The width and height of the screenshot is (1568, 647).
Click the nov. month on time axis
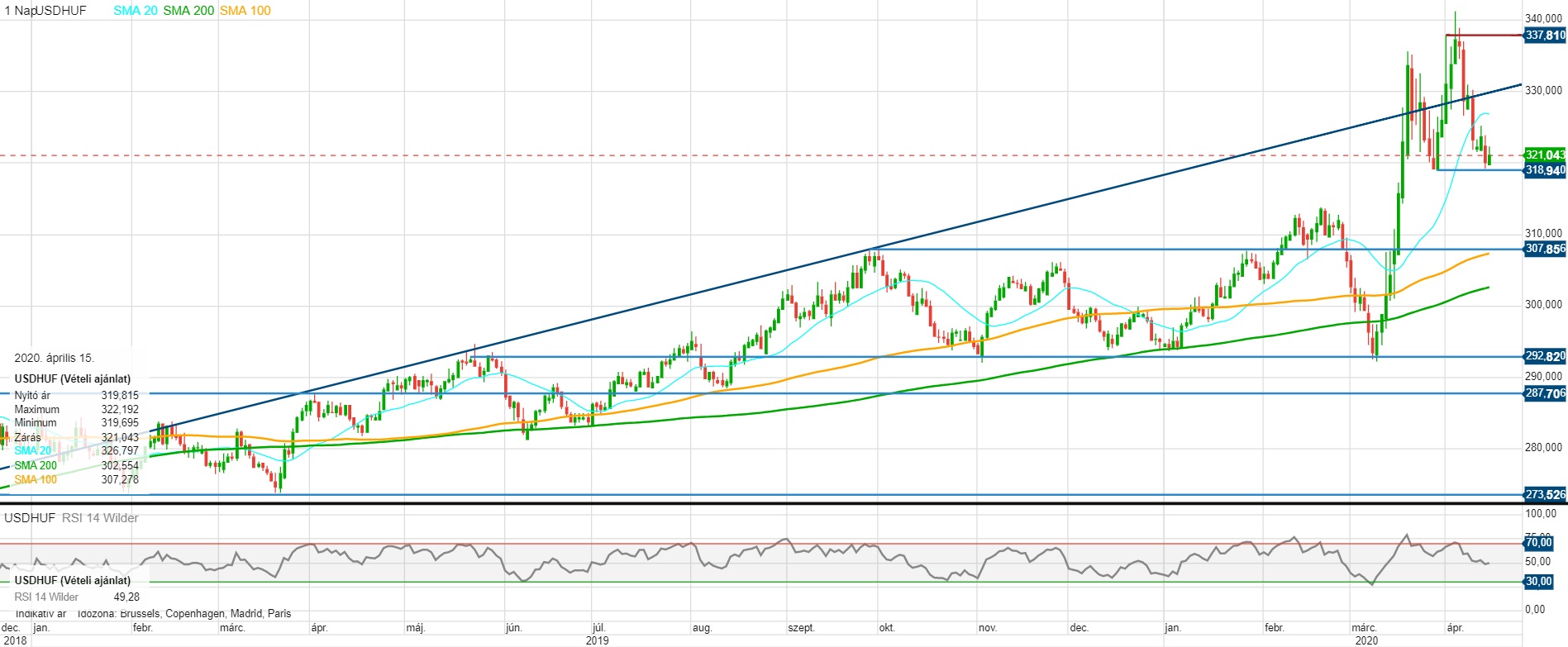pos(988,628)
